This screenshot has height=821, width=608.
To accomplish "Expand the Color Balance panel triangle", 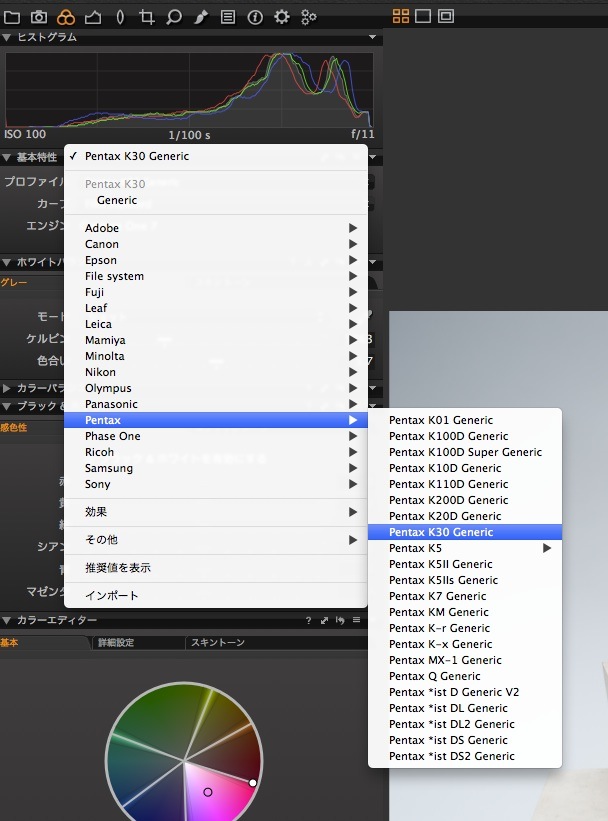I will 7,388.
